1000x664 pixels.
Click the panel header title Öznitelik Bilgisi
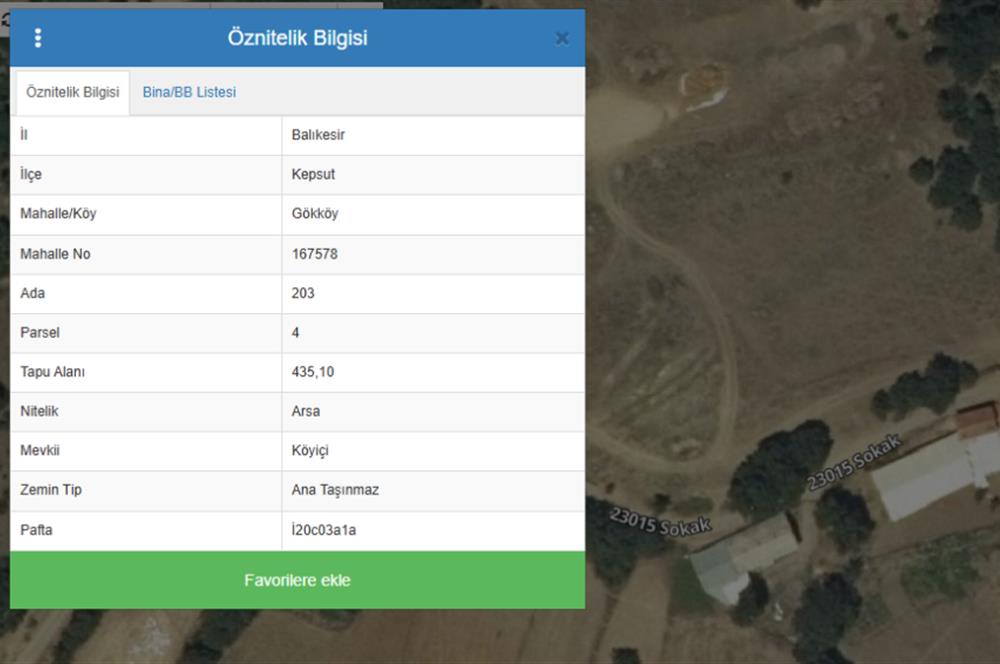(x=297, y=38)
